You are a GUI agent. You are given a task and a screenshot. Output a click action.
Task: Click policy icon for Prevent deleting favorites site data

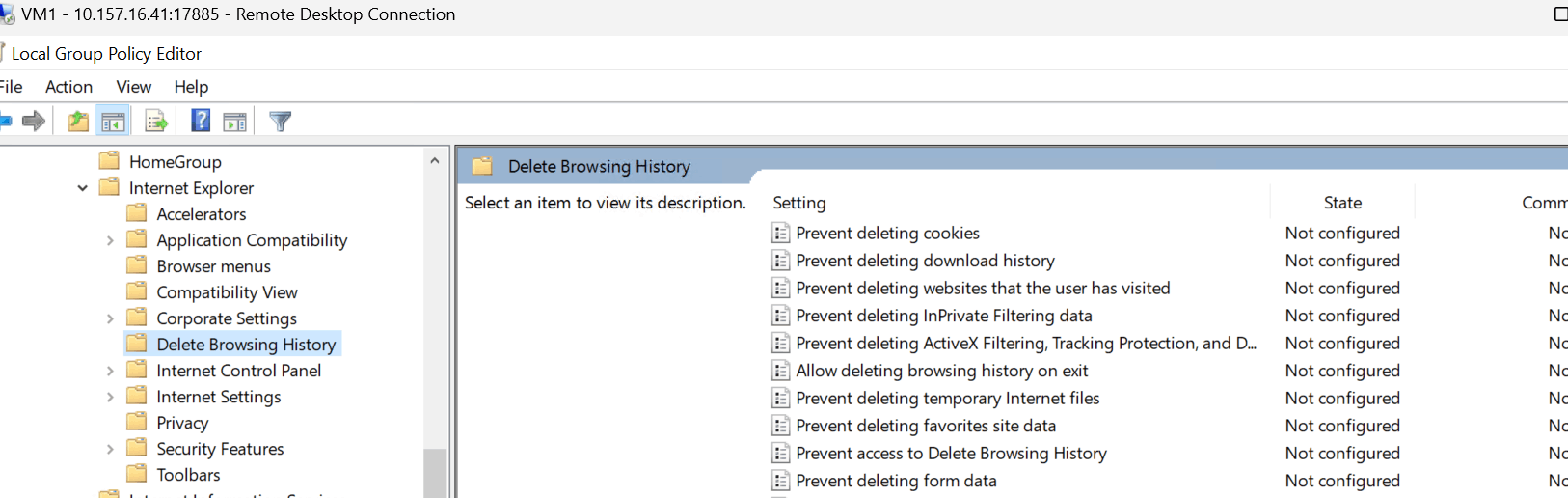click(781, 426)
